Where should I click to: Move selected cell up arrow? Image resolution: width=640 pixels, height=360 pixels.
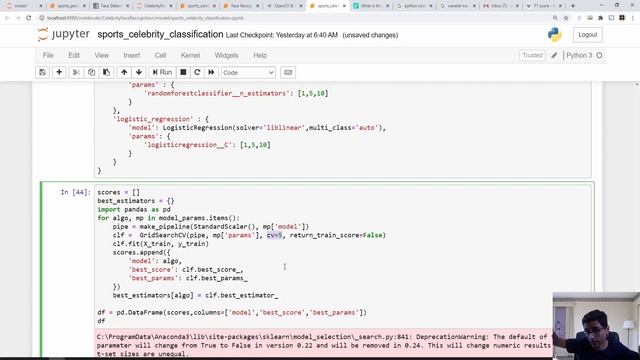[x=124, y=72]
